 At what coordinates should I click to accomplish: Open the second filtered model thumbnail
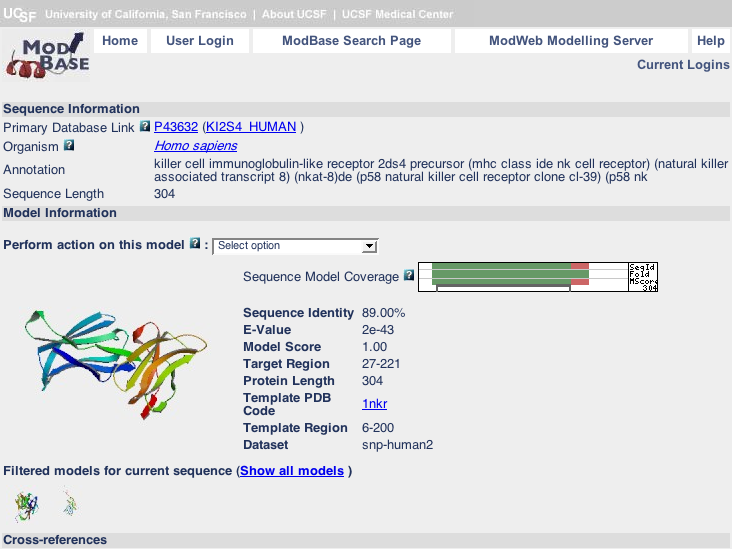pyautogui.click(x=68, y=504)
